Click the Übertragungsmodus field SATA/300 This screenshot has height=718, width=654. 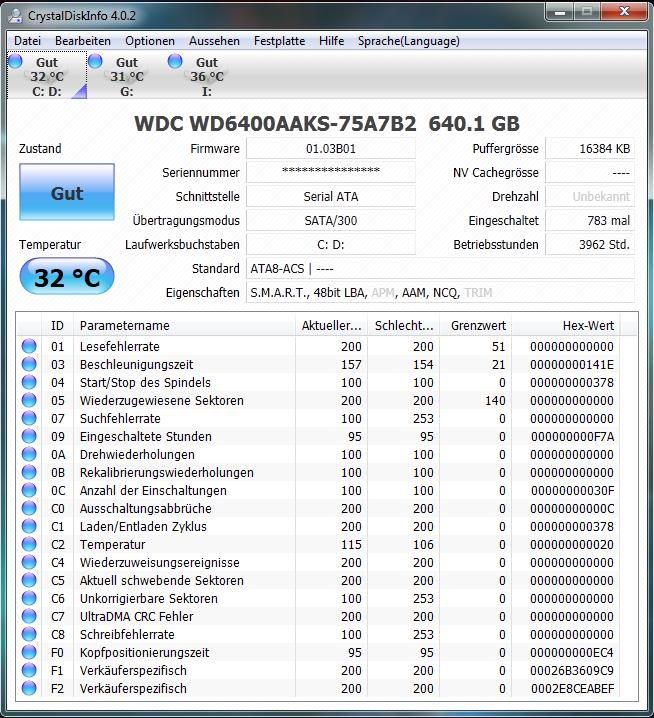(x=331, y=221)
